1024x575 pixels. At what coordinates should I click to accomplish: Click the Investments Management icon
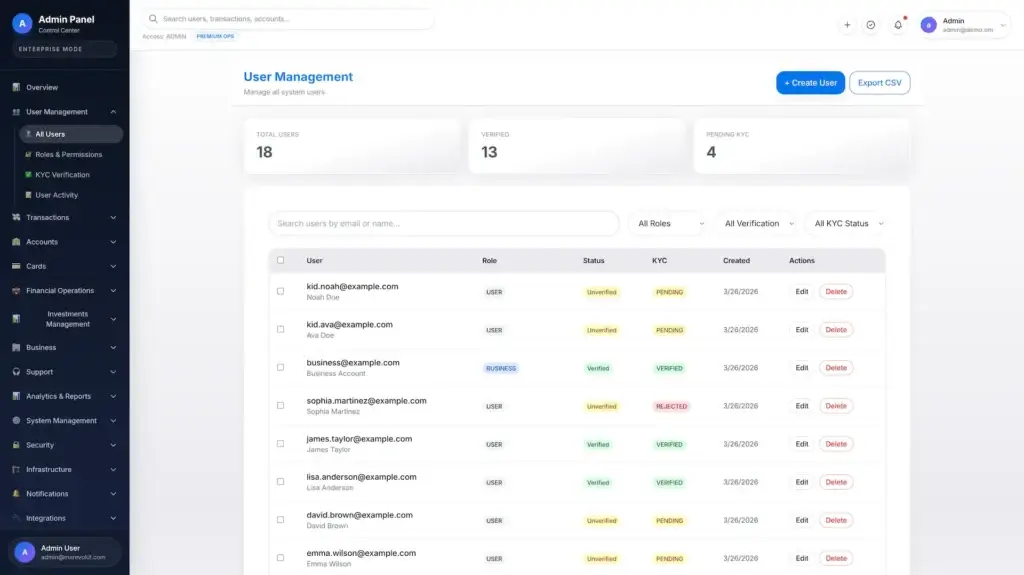(x=16, y=319)
